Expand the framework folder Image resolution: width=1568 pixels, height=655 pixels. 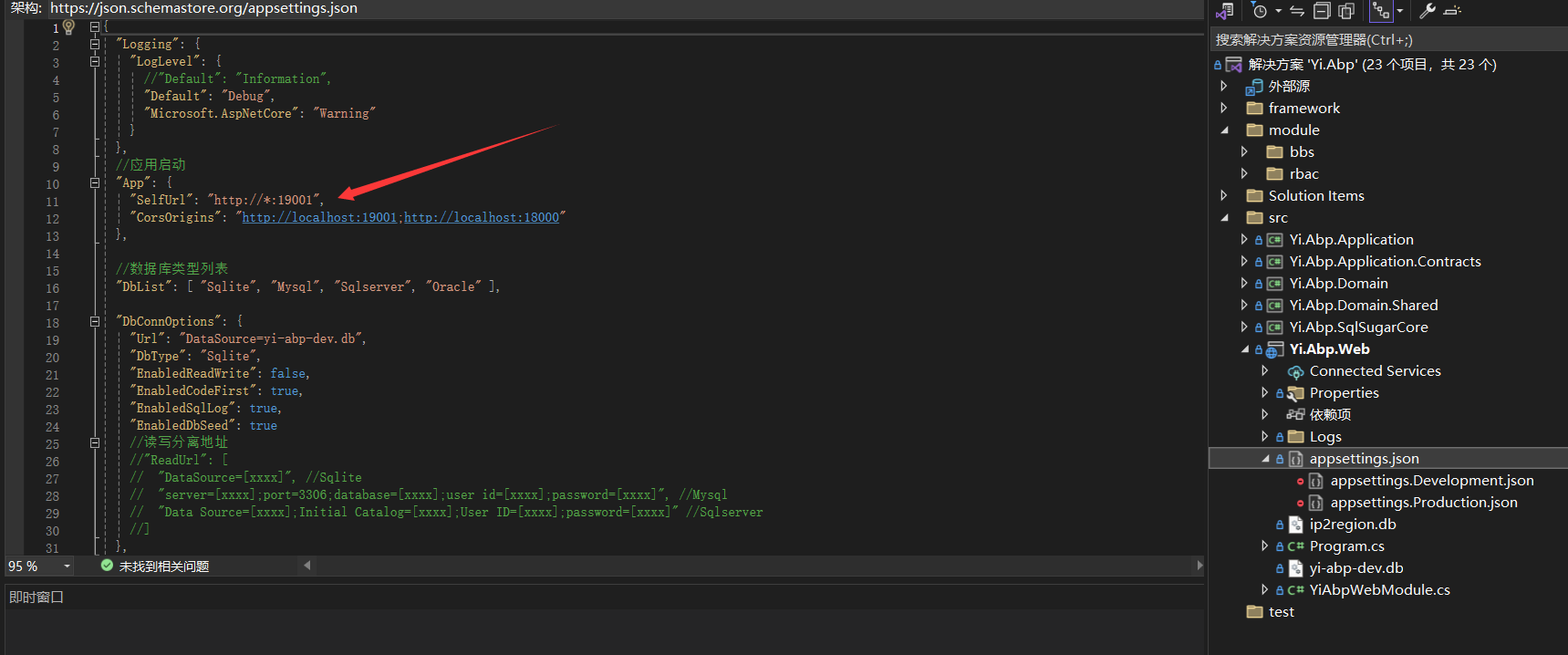[1224, 108]
